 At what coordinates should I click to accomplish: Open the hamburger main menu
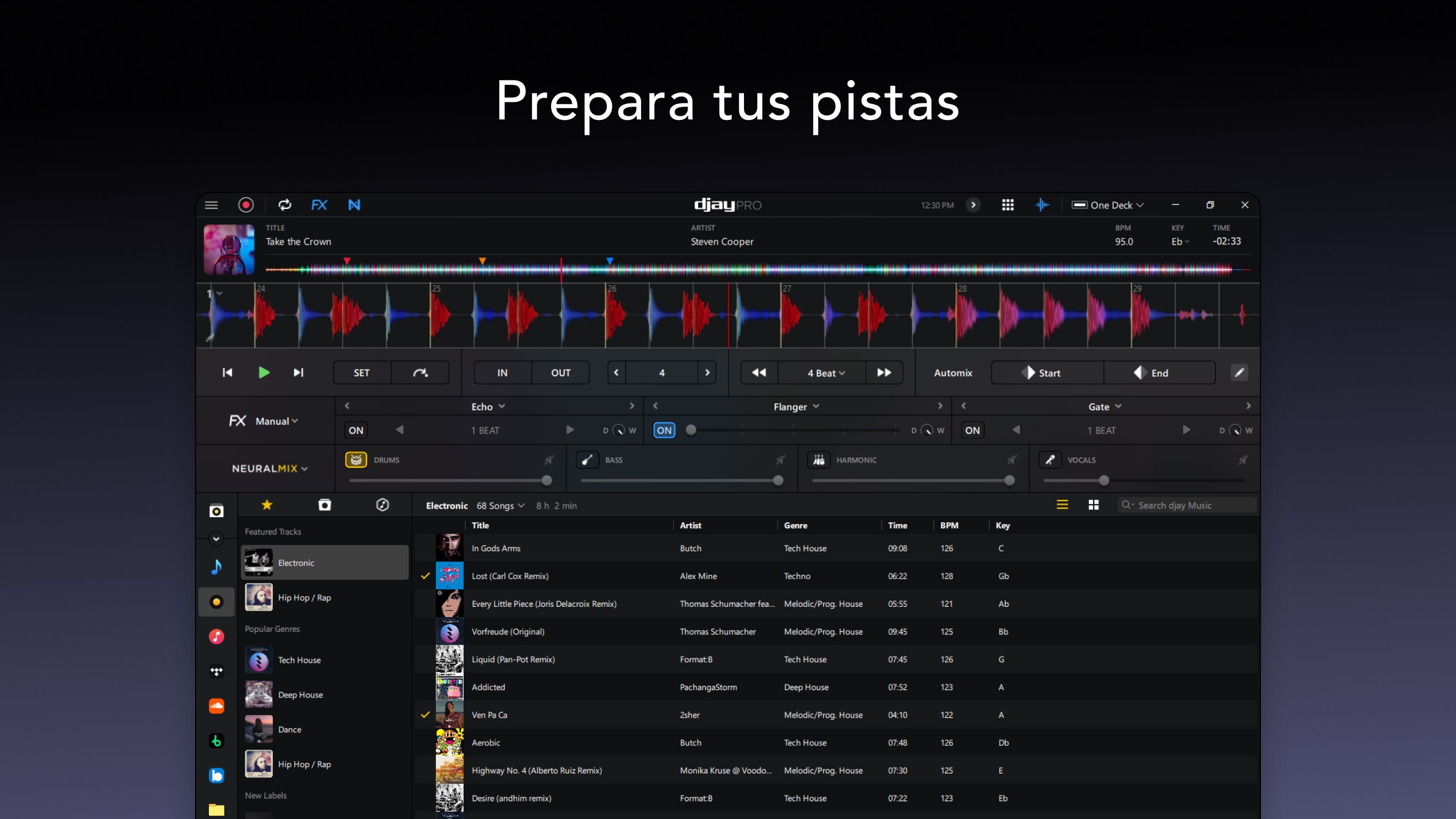pyautogui.click(x=212, y=205)
